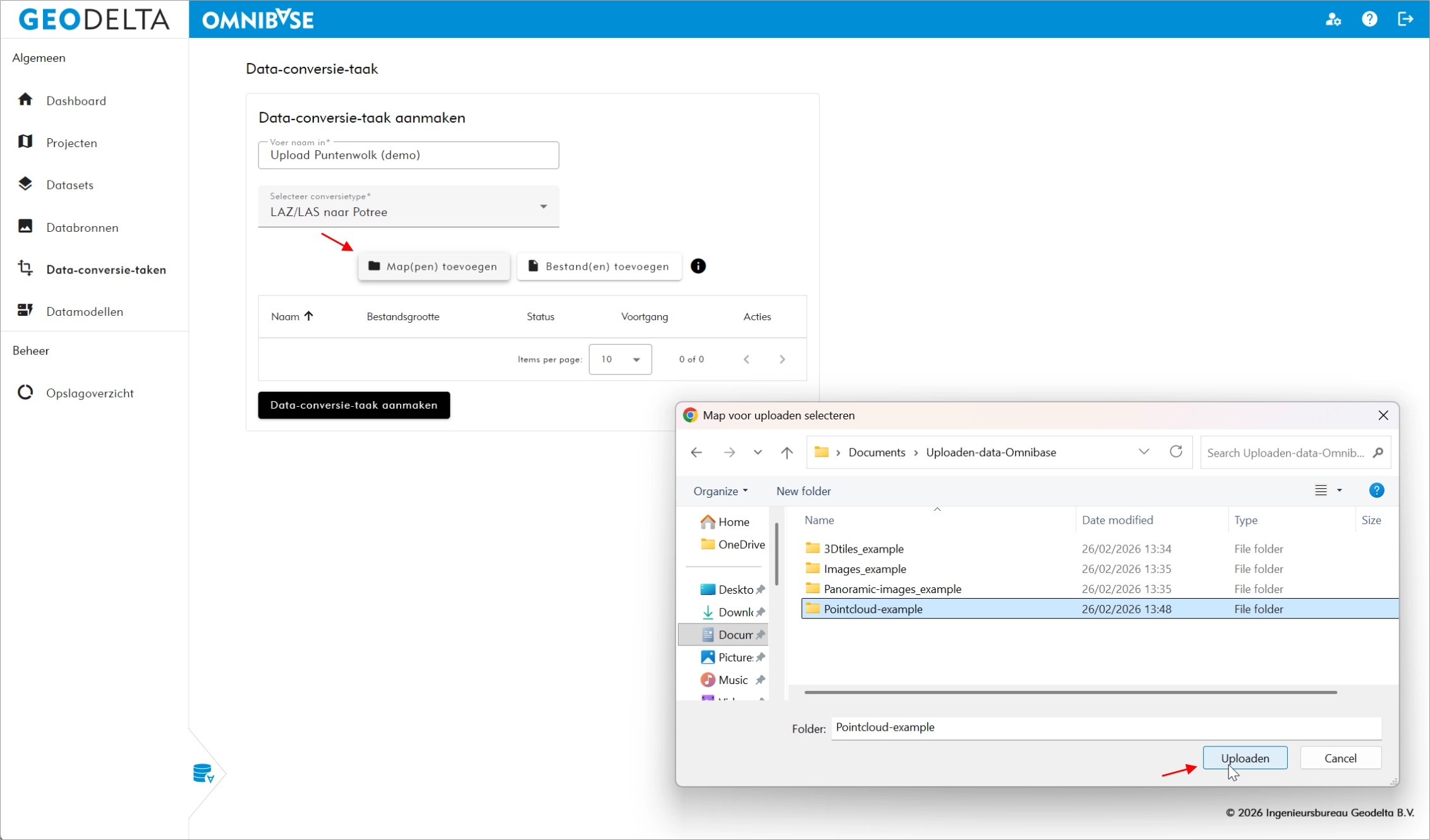Open the file dialog help icon
This screenshot has width=1430, height=840.
(1376, 491)
